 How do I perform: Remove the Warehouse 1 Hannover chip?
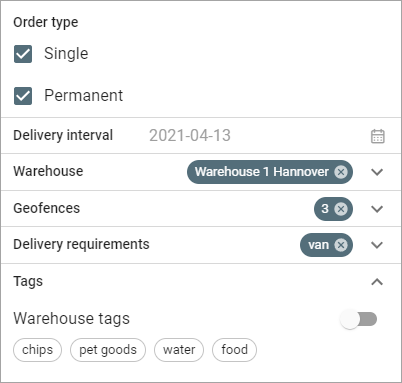click(x=341, y=172)
